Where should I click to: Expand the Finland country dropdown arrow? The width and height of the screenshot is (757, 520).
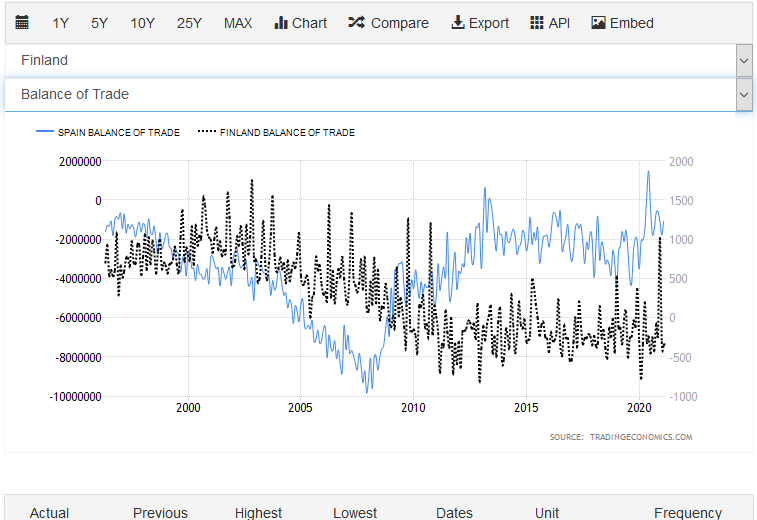coord(743,61)
